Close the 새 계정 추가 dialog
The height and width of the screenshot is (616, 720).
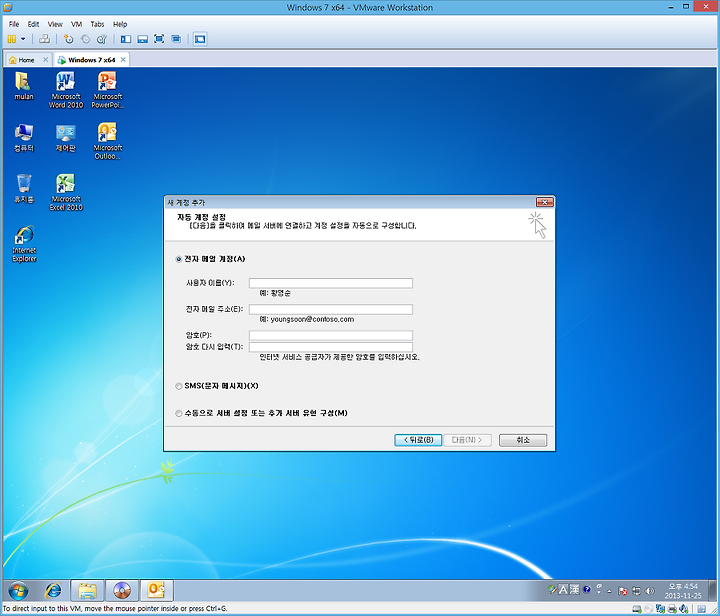(545, 202)
